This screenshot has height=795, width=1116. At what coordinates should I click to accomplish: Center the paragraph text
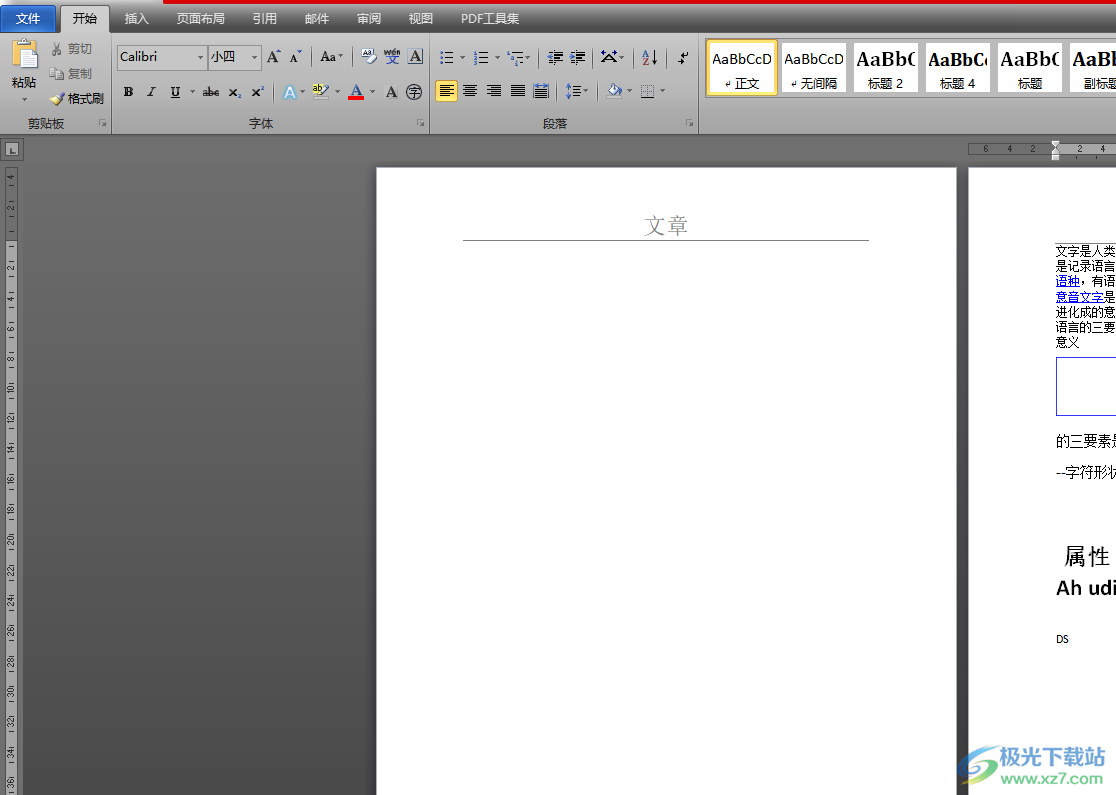470,90
